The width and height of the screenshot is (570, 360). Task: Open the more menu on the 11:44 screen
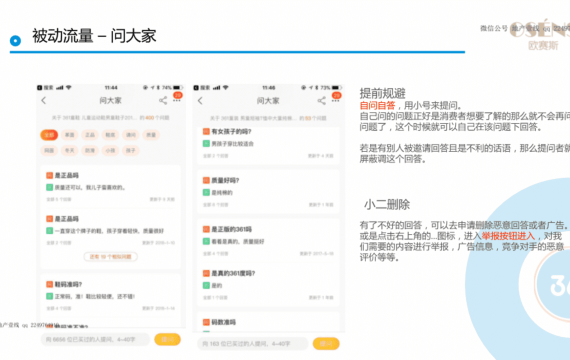pos(177,100)
